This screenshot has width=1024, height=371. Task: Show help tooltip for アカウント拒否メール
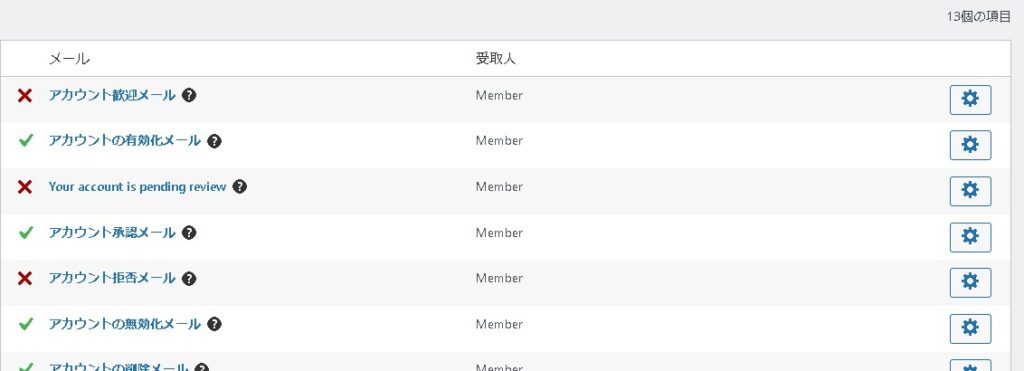tap(189, 279)
